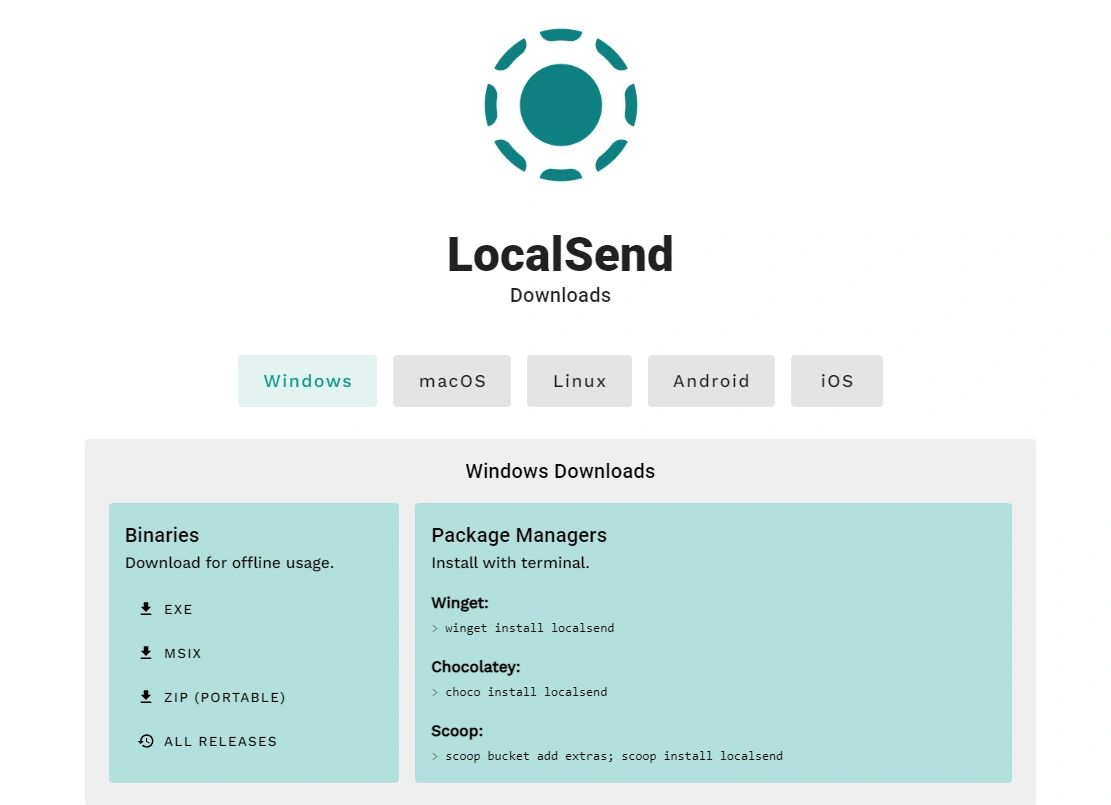Screen dimensions: 1111x805
Task: Choose the iOS tab
Action: (836, 381)
